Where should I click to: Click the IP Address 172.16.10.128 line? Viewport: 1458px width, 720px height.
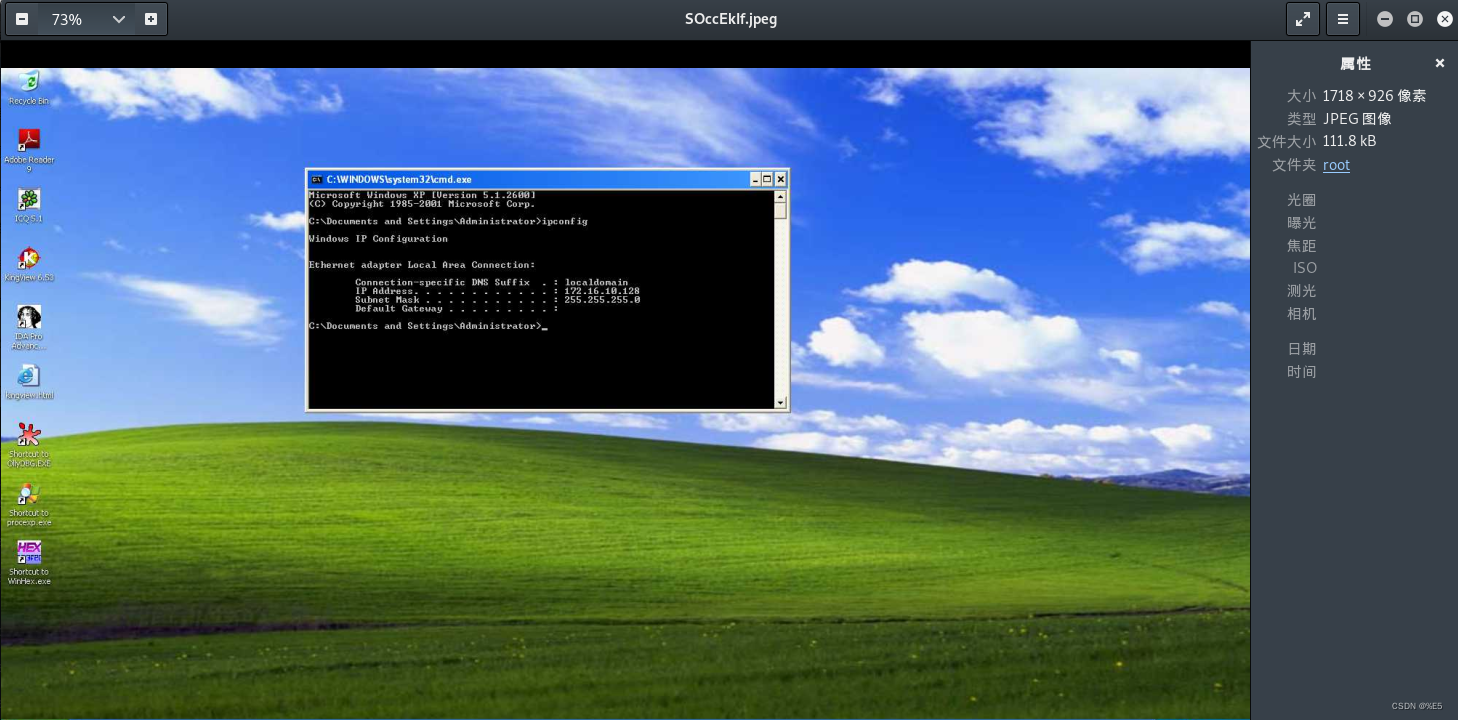point(497,291)
